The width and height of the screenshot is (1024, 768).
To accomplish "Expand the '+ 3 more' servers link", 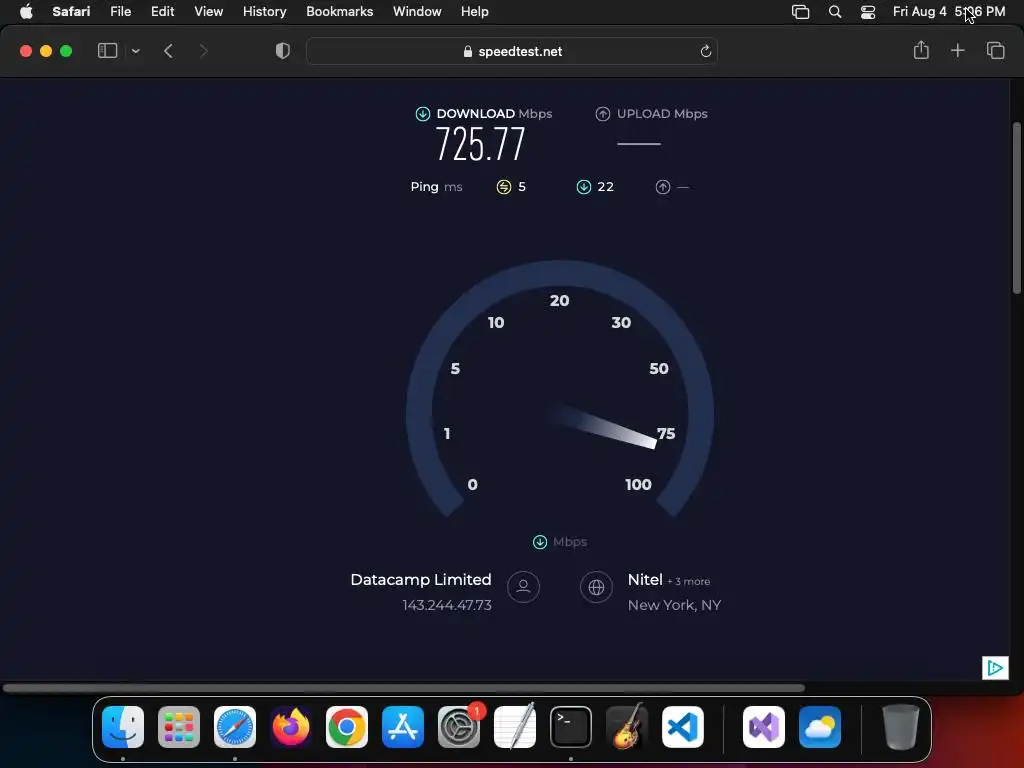I will point(688,581).
